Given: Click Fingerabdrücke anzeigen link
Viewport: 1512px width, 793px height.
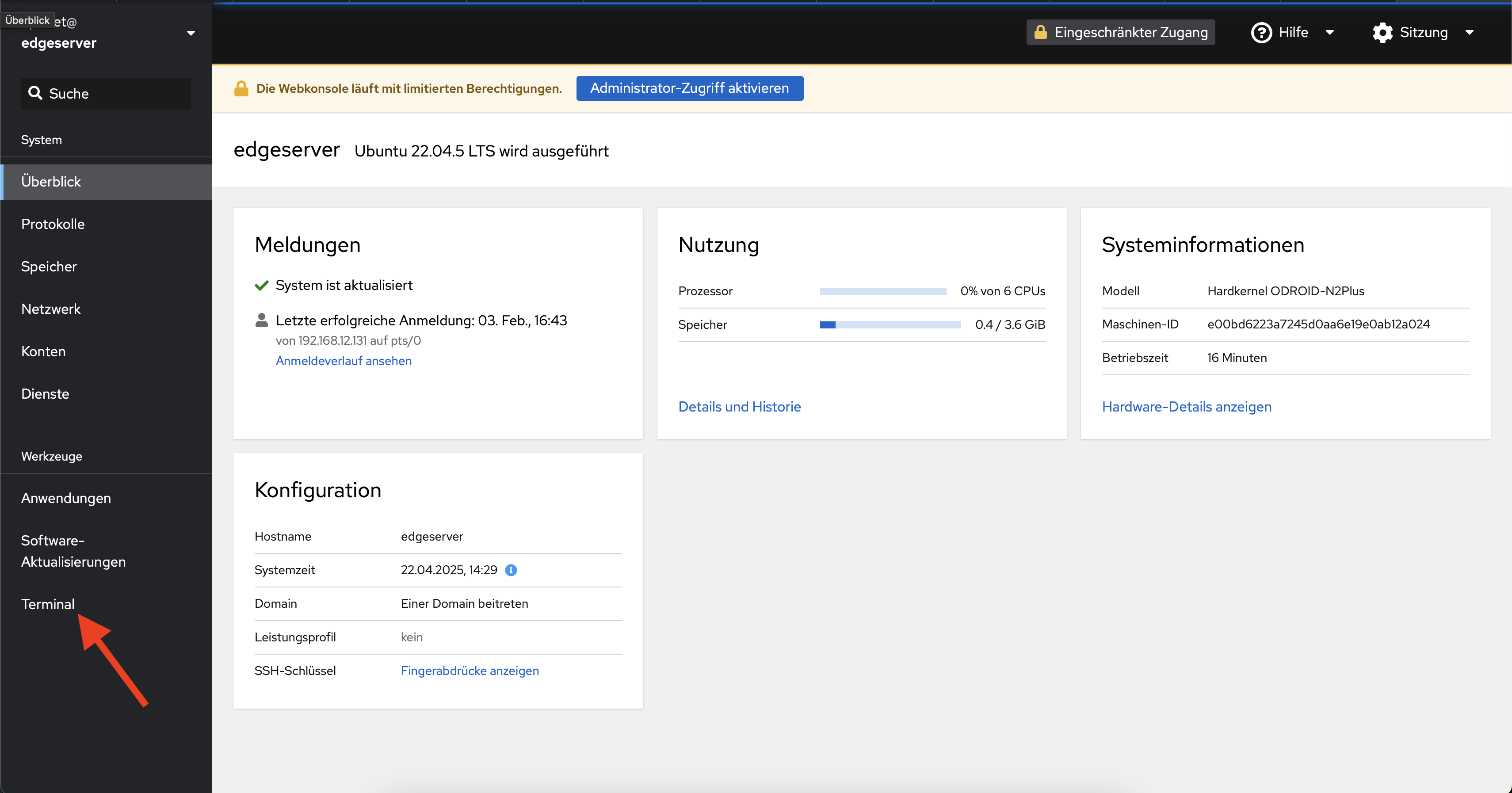Looking at the screenshot, I should point(470,671).
